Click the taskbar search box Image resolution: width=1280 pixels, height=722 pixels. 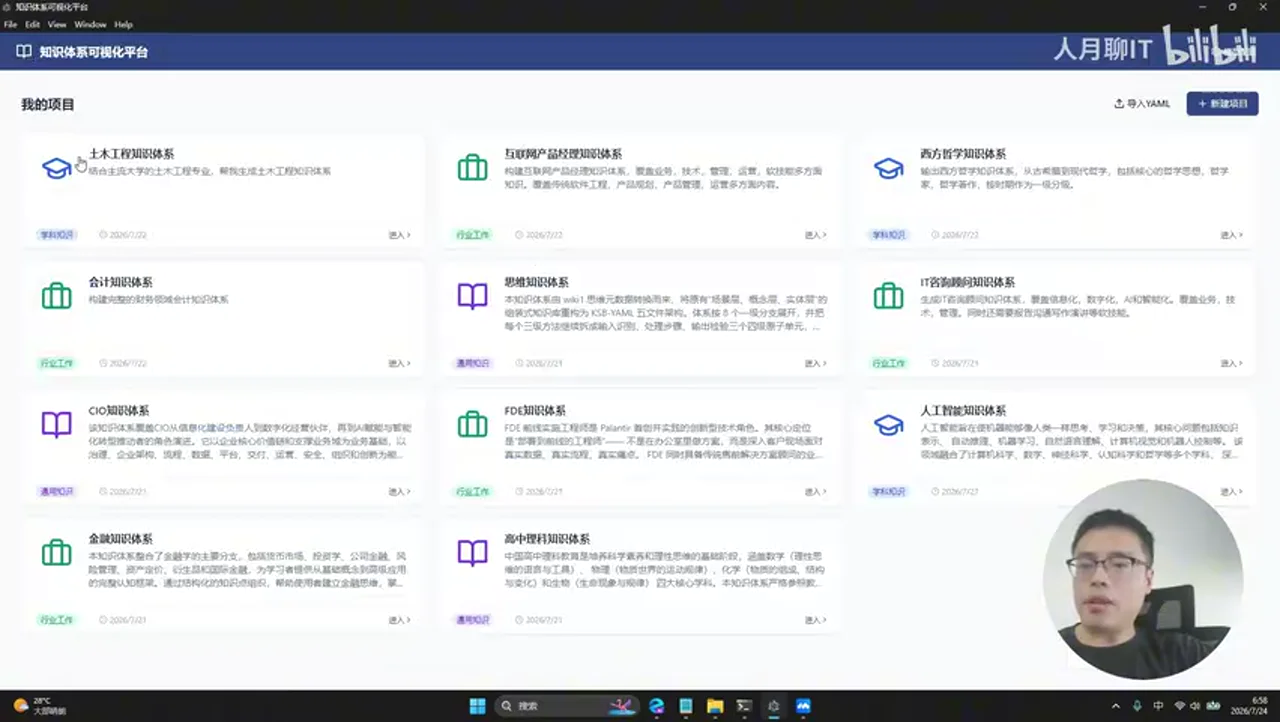point(566,705)
